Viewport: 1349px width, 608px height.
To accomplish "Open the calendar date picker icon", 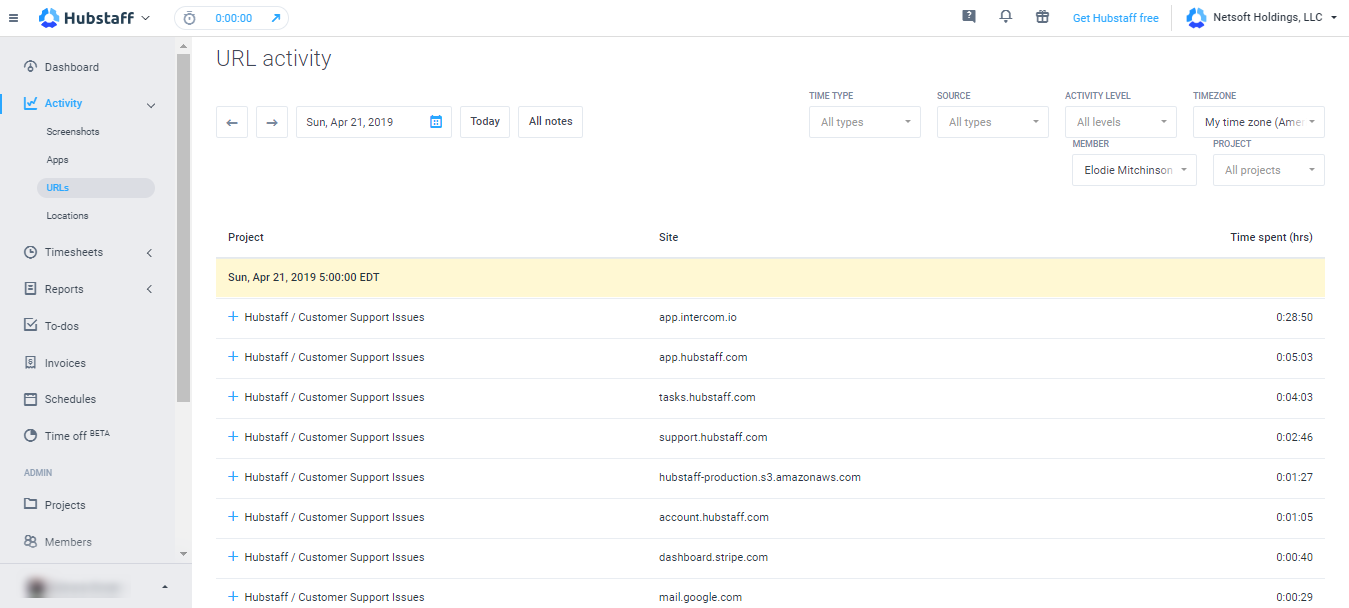I will [436, 122].
